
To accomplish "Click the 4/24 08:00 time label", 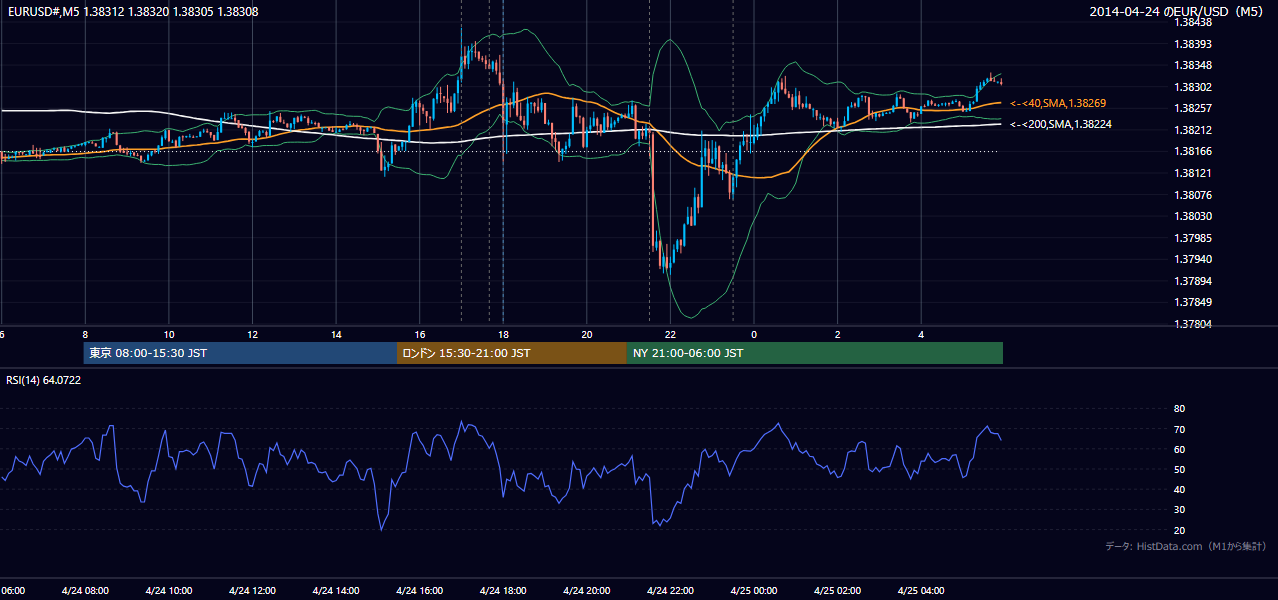I will [85, 591].
